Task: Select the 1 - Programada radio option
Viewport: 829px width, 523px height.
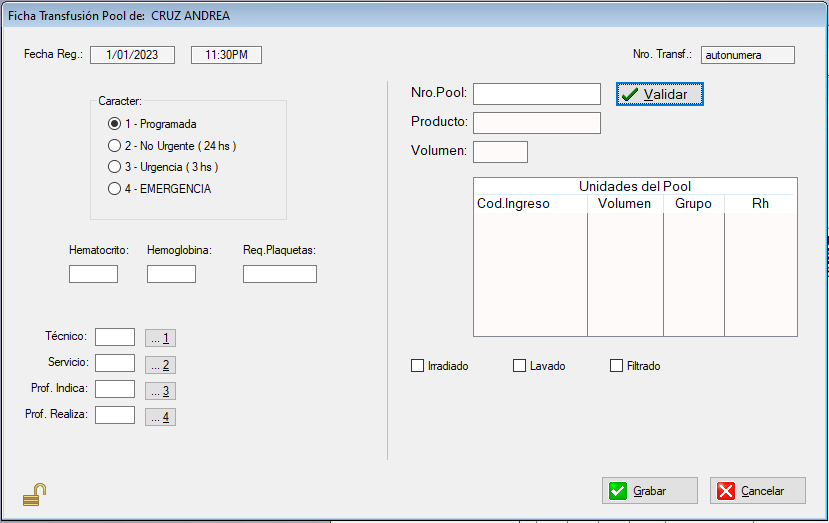Action: click(114, 124)
